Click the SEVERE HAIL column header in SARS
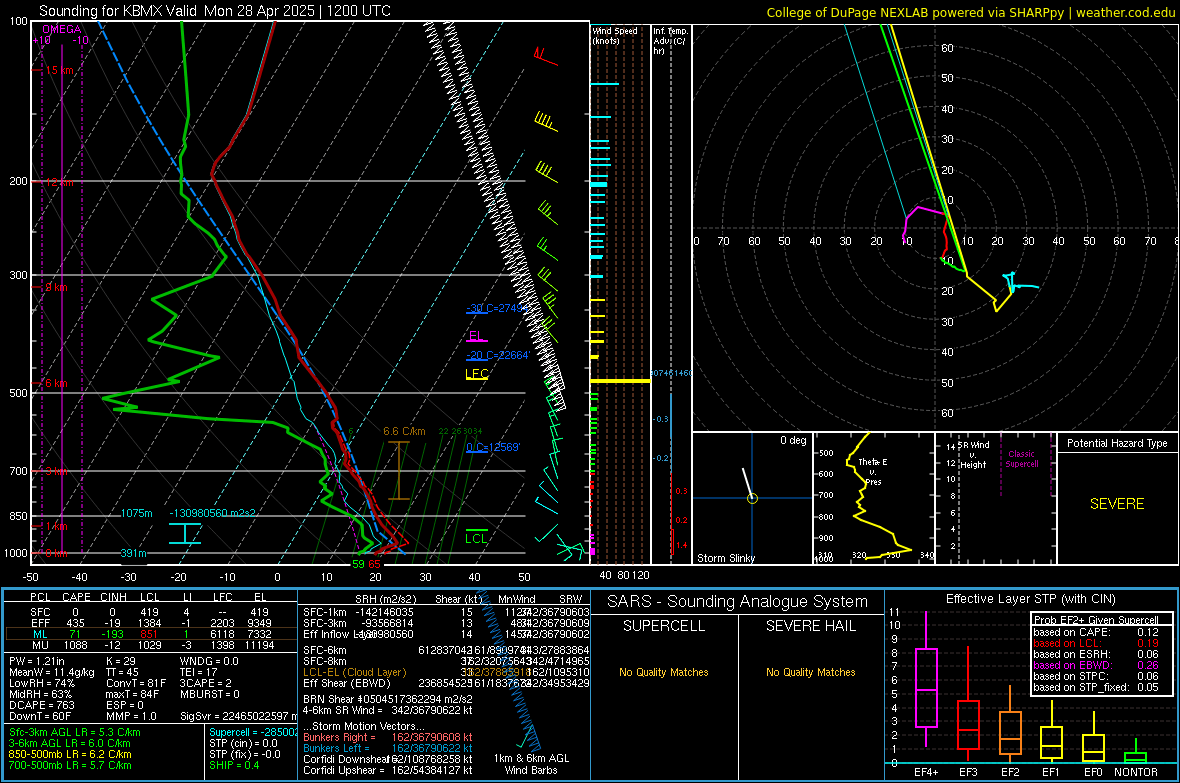The width and height of the screenshot is (1180, 783). (x=810, y=626)
